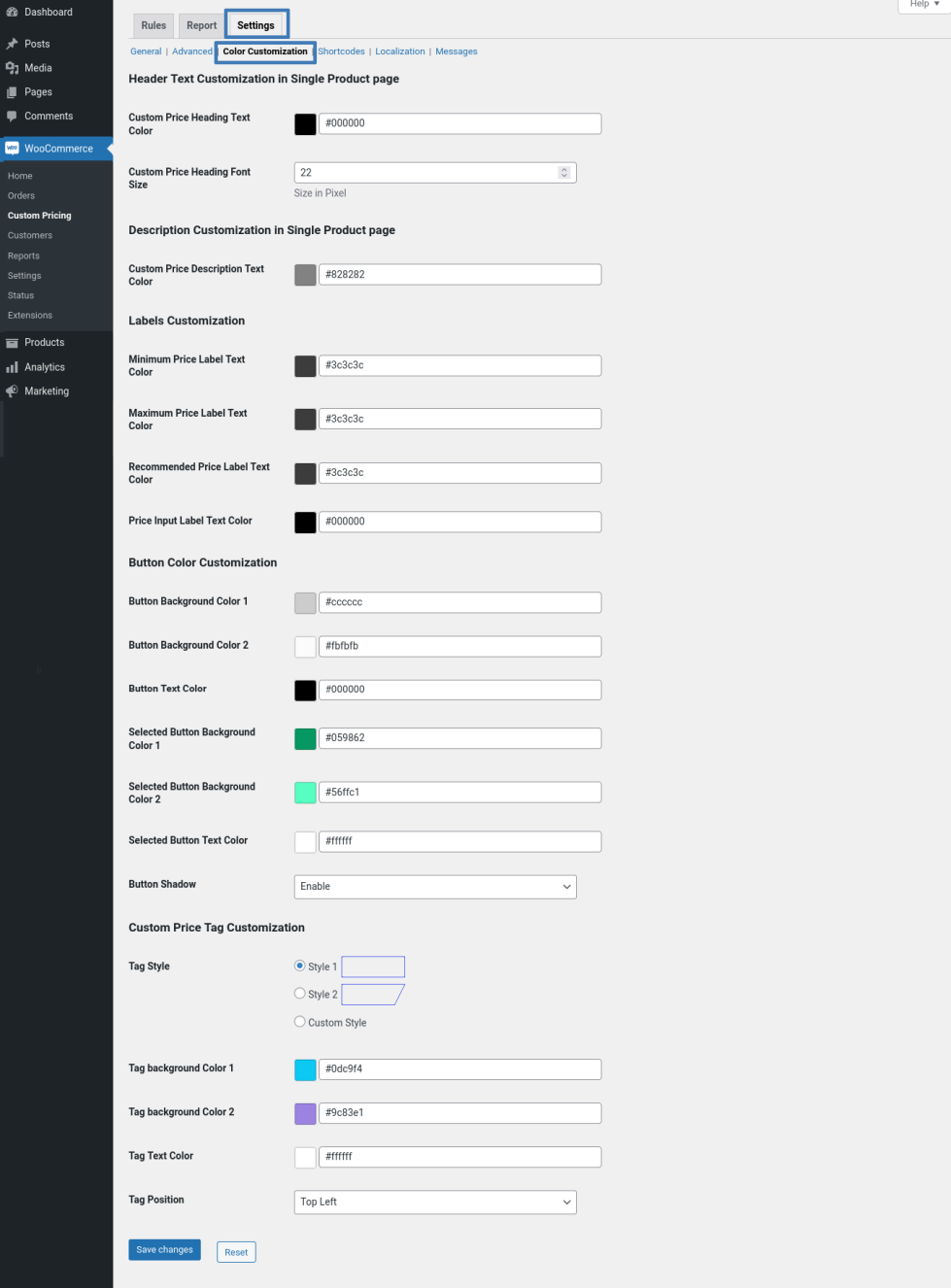Click the Save changes button

click(x=164, y=1250)
